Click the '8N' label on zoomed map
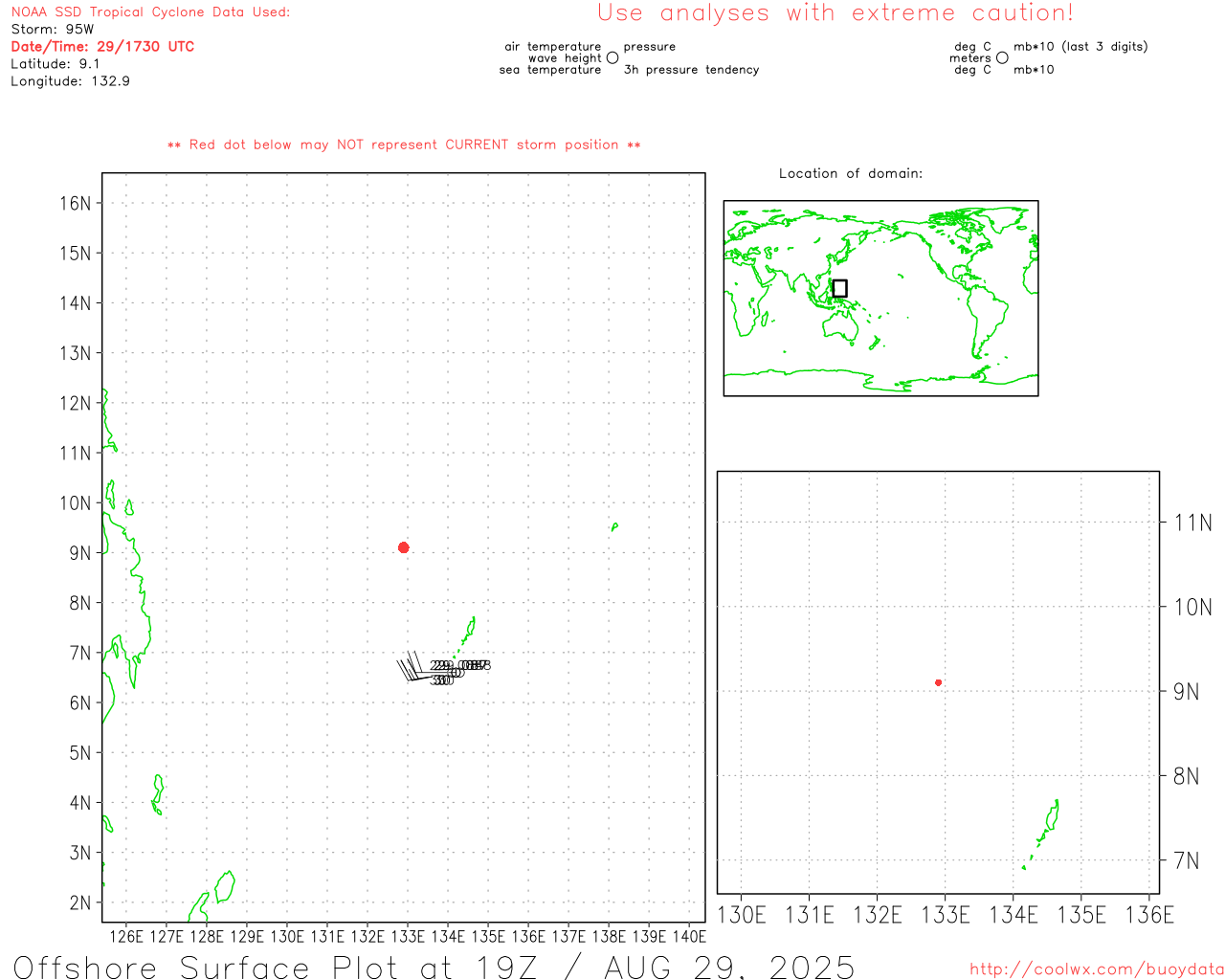Screen dimensions: 1225x980 (x=1186, y=776)
